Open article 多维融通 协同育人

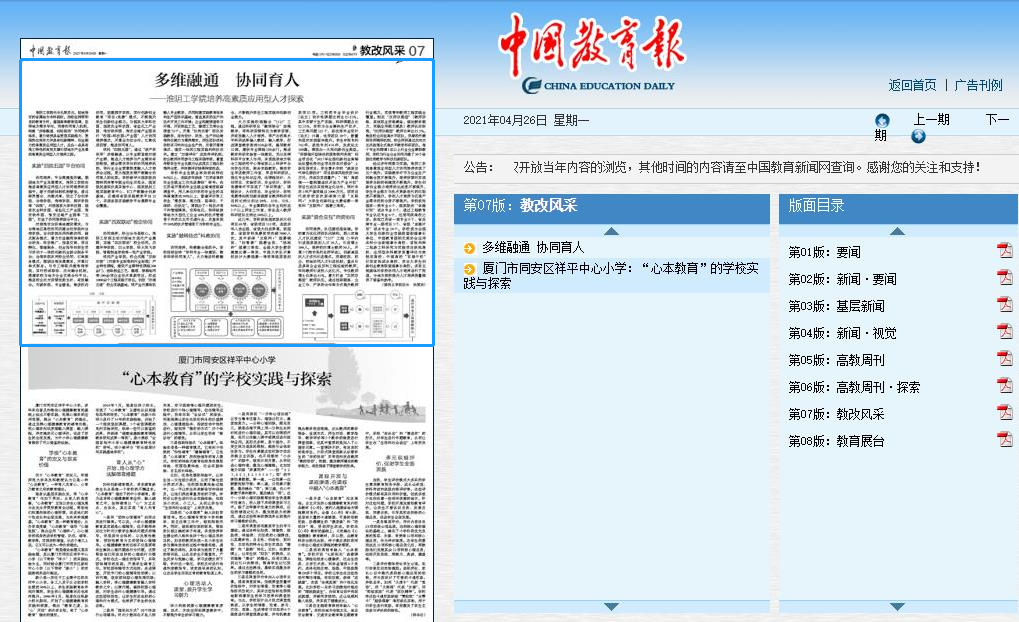click(x=532, y=246)
